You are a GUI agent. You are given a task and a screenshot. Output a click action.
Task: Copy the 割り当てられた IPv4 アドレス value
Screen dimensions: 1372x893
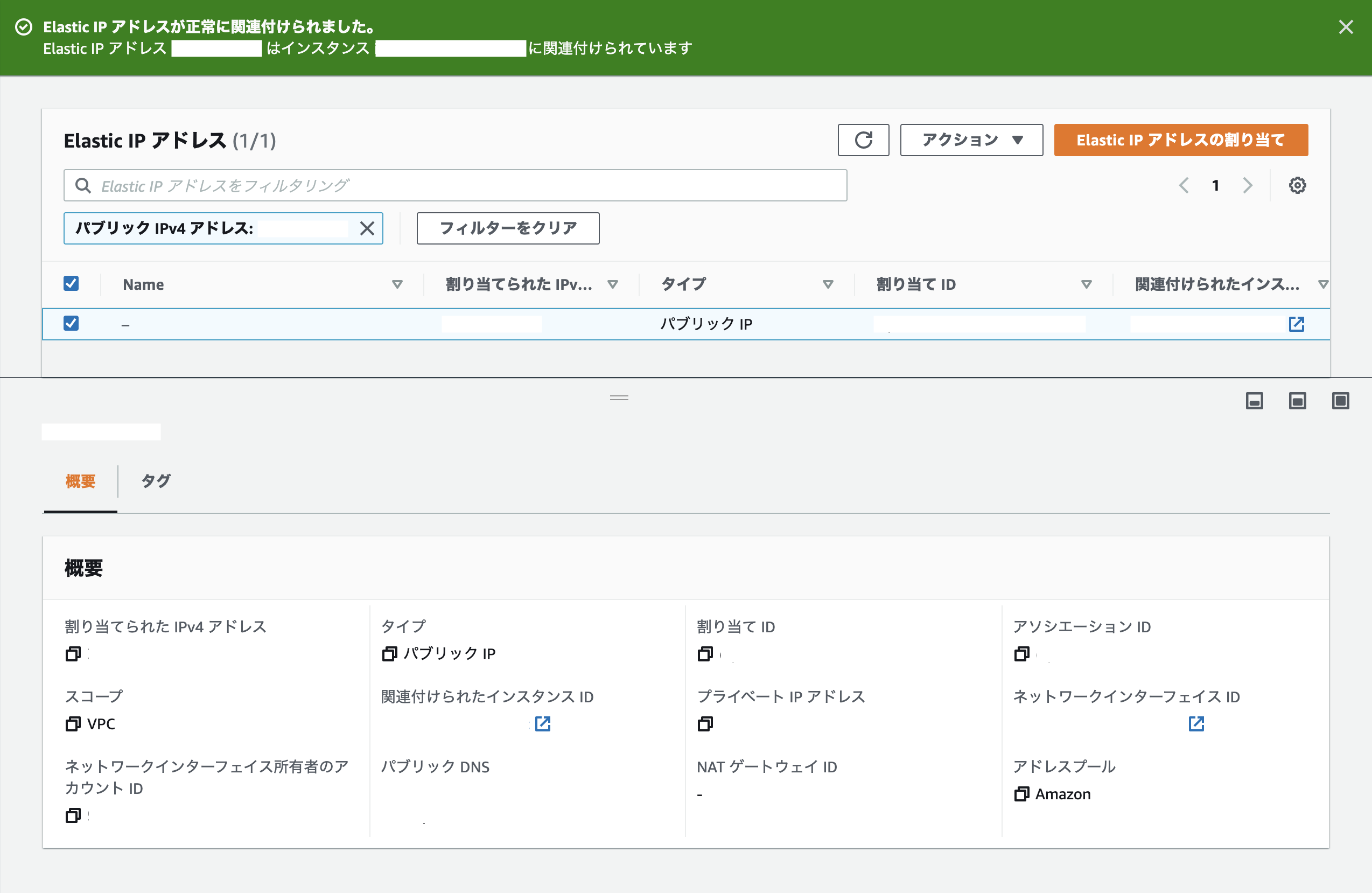(x=73, y=654)
